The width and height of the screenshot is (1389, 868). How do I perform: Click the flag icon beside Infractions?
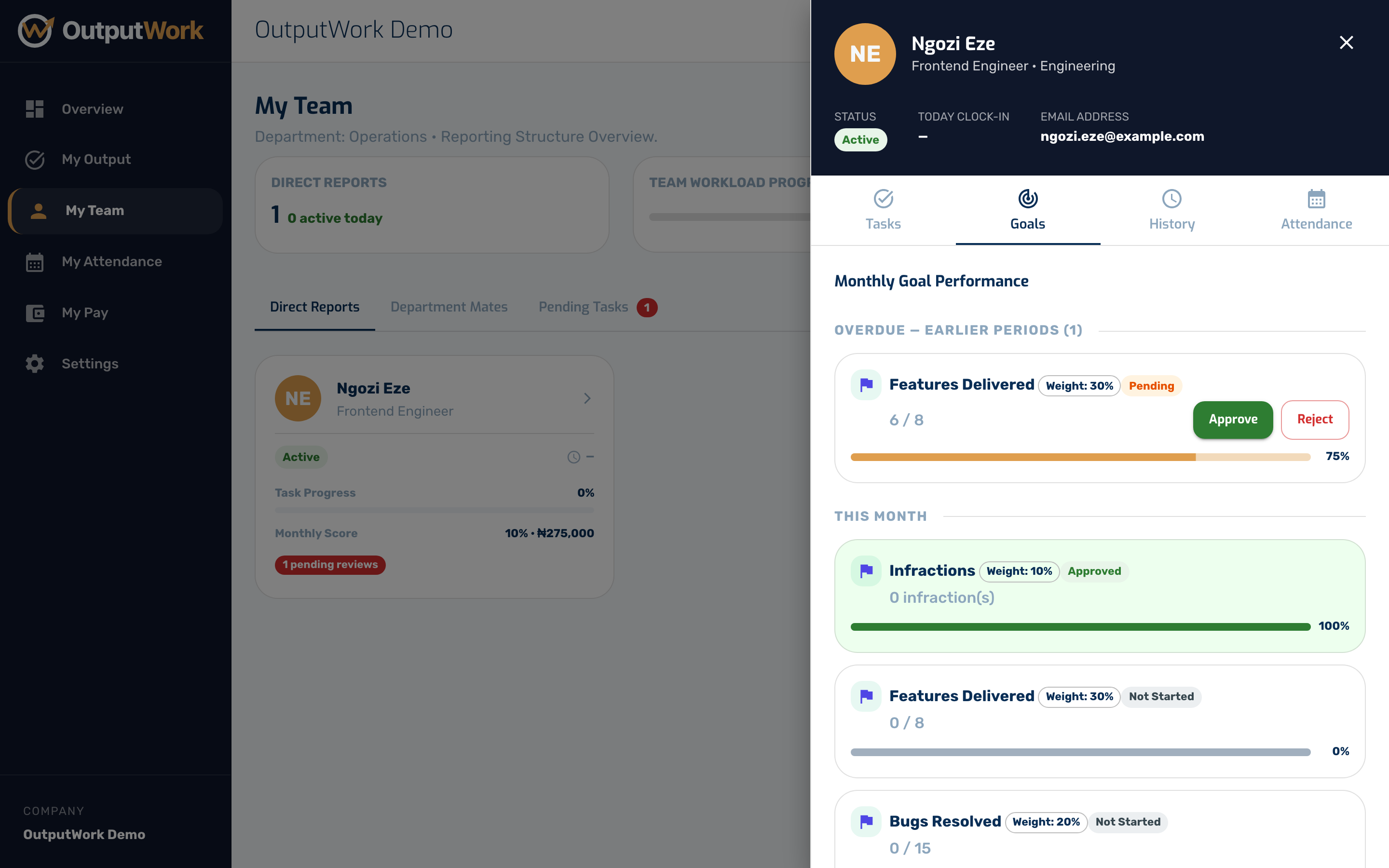click(866, 570)
